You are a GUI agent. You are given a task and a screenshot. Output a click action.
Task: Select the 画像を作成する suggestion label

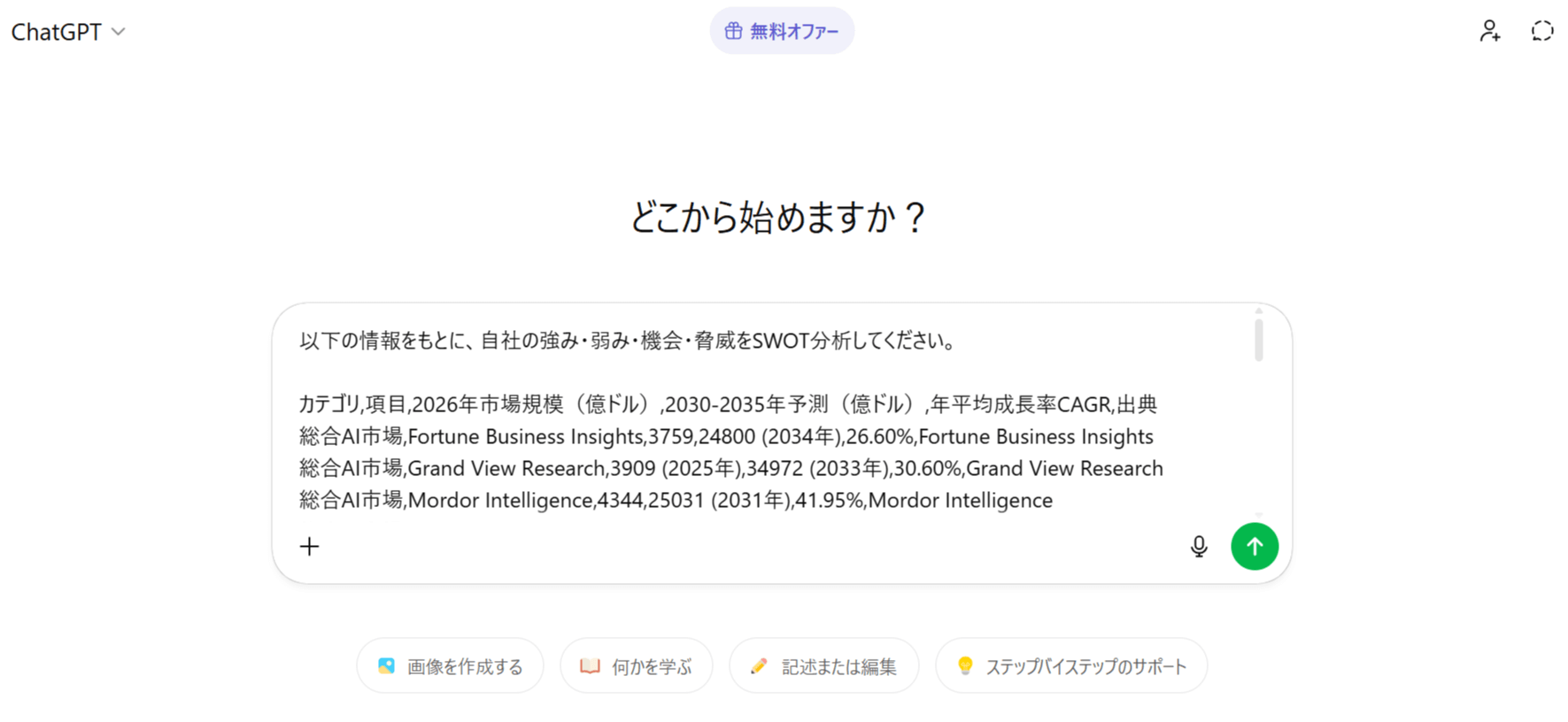coord(465,667)
